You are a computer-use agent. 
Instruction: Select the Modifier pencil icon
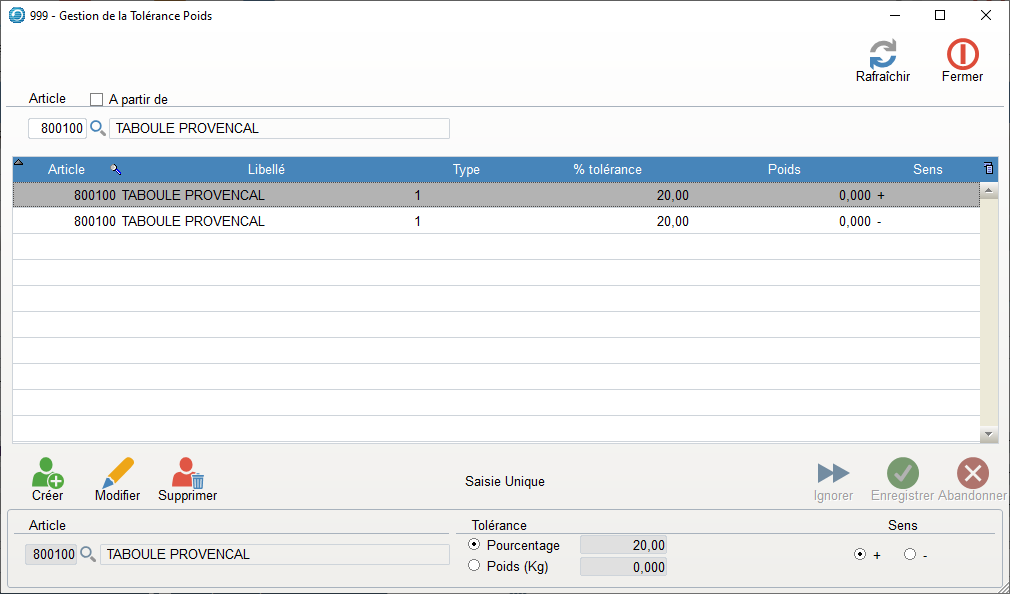point(117,473)
